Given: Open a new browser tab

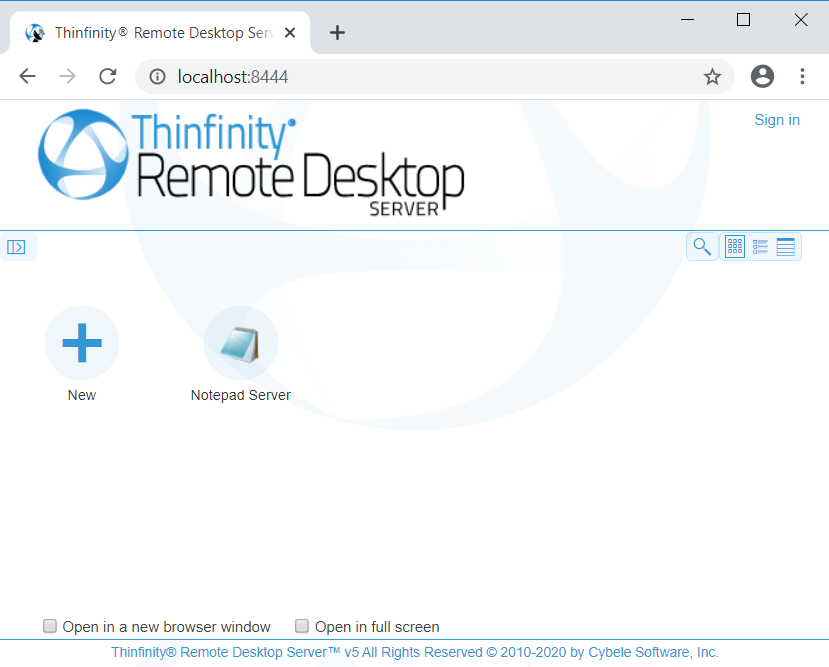Looking at the screenshot, I should click(337, 33).
